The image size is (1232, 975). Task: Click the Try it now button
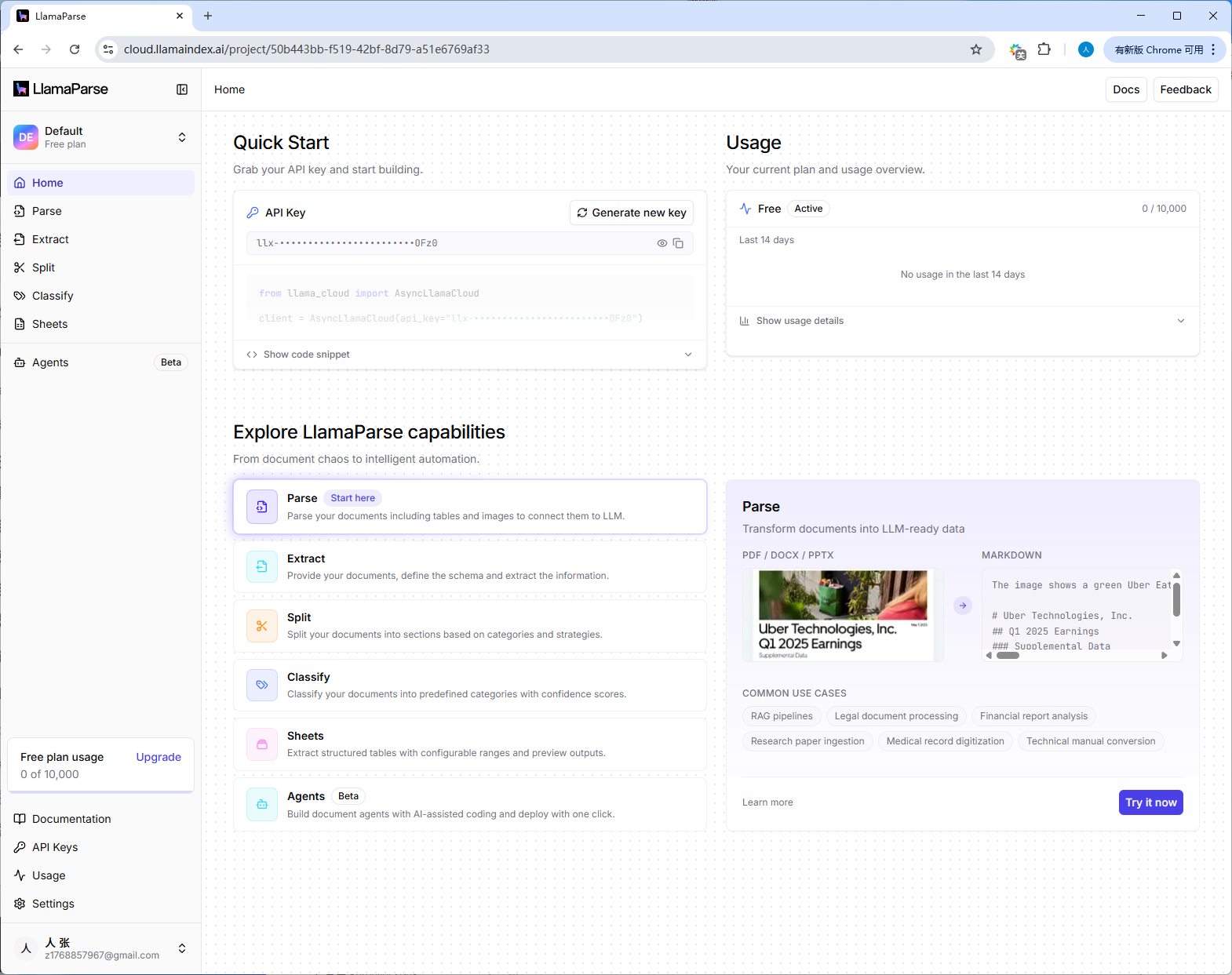[x=1151, y=802]
